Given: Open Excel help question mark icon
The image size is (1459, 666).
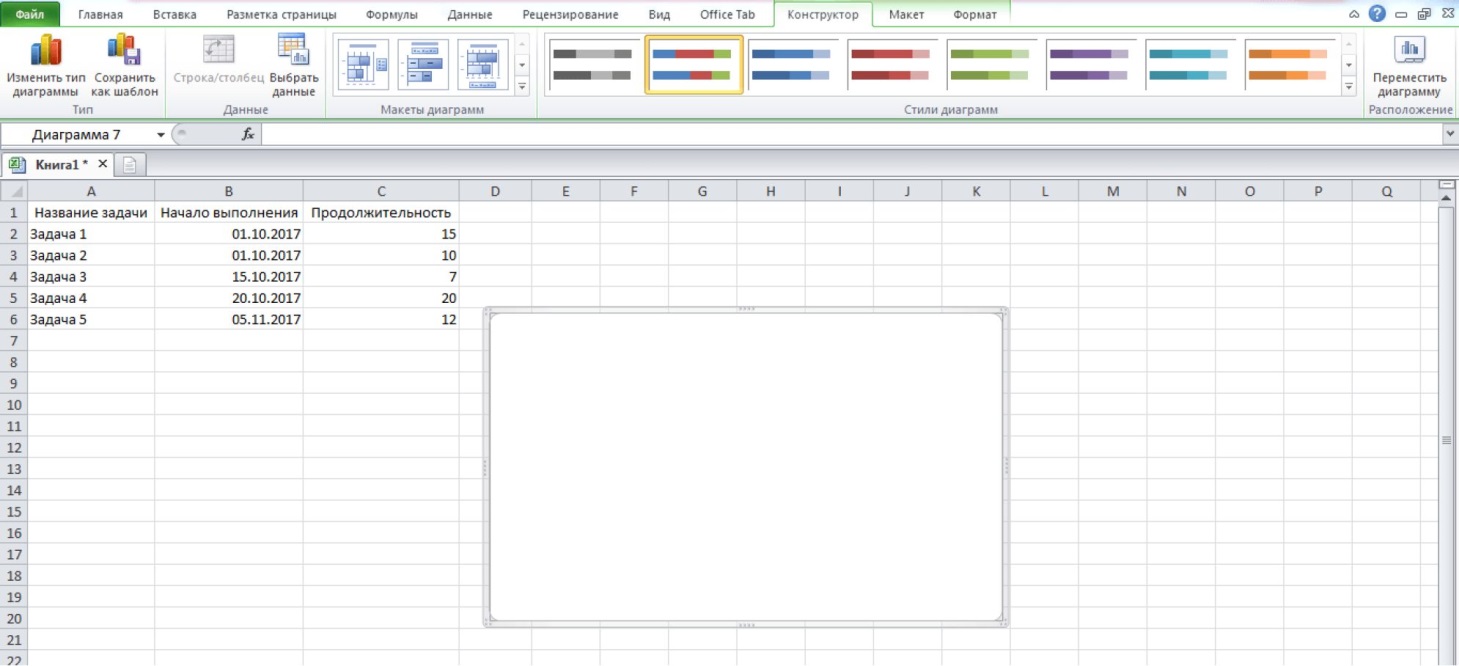Looking at the screenshot, I should click(1377, 14).
